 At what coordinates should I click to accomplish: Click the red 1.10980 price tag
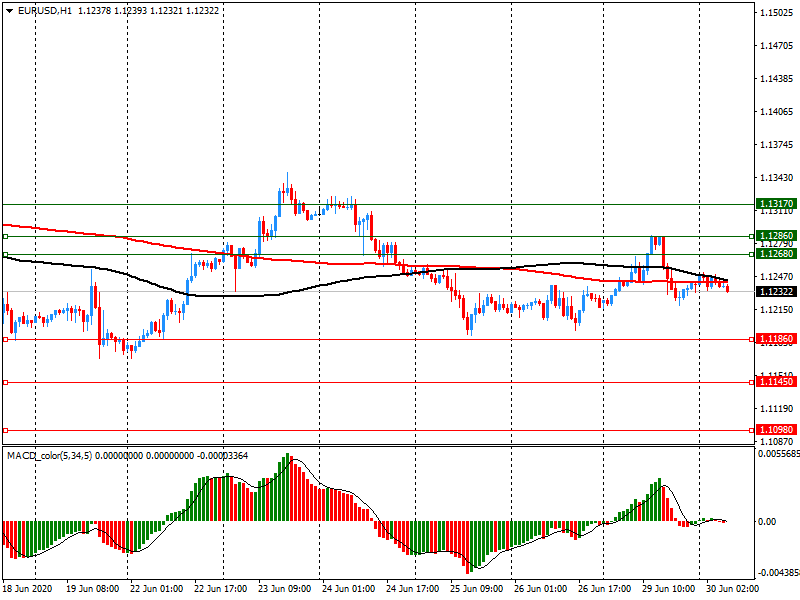click(776, 430)
